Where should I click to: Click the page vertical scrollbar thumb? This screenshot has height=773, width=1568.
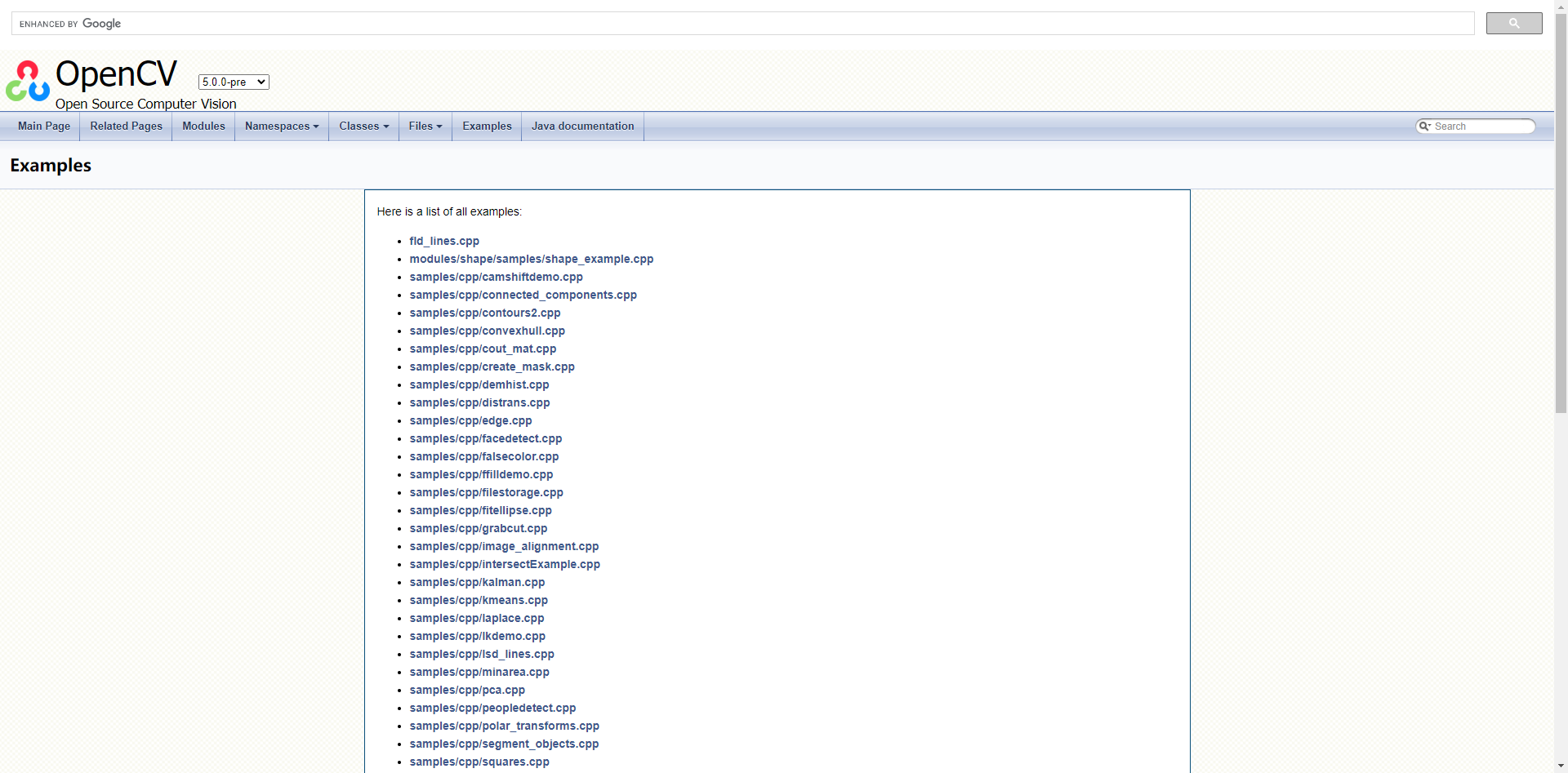1561,215
